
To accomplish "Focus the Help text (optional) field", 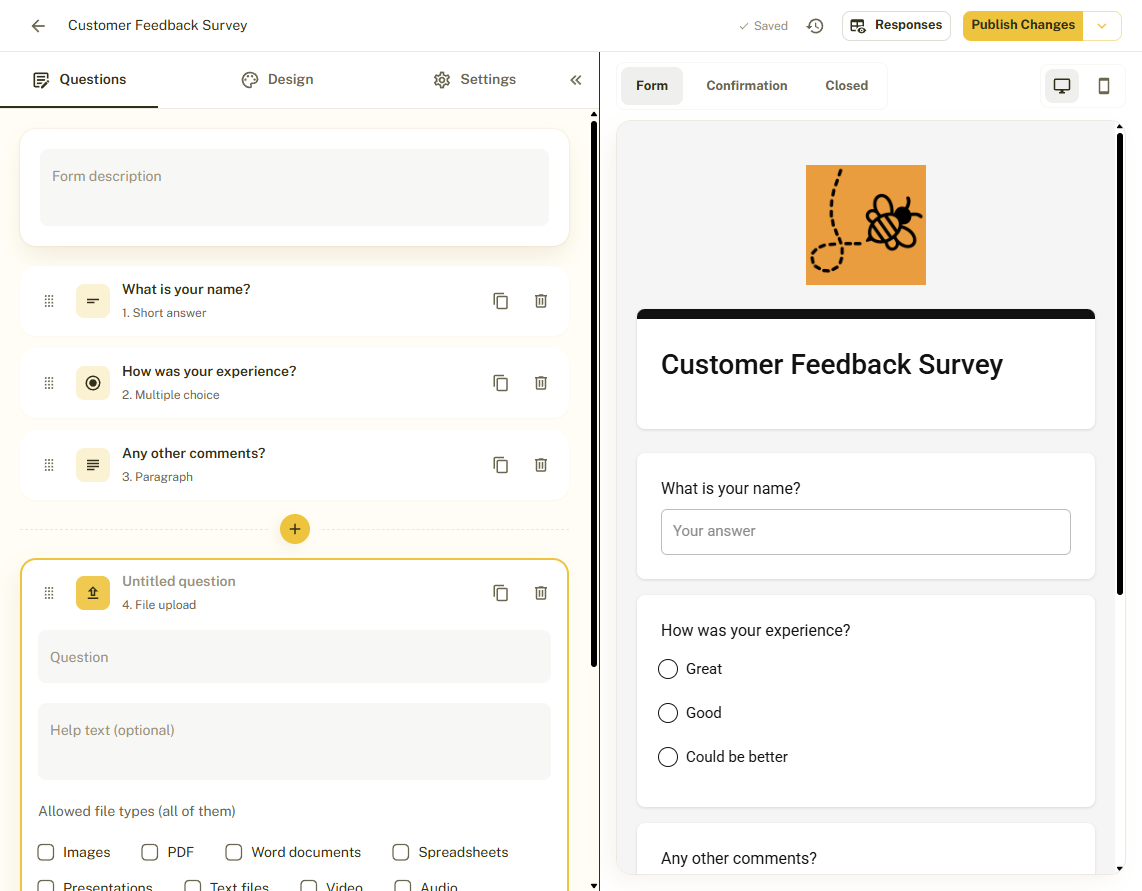I will tap(294, 742).
